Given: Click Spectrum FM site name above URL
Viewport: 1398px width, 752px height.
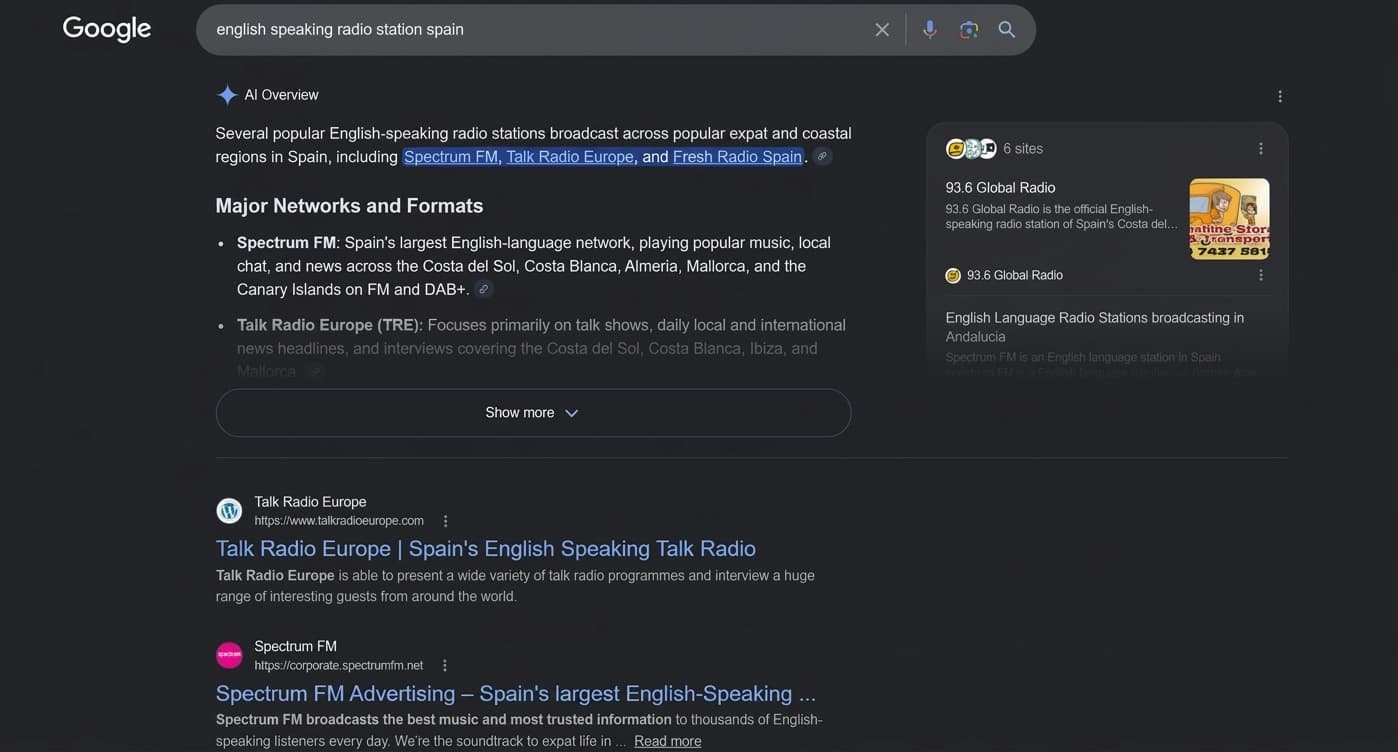Looking at the screenshot, I should pyautogui.click(x=295, y=646).
